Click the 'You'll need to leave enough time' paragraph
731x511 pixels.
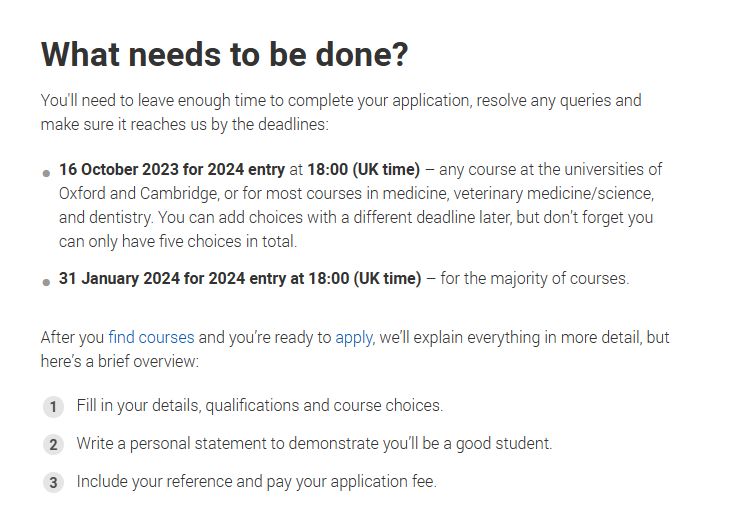pyautogui.click(x=341, y=112)
